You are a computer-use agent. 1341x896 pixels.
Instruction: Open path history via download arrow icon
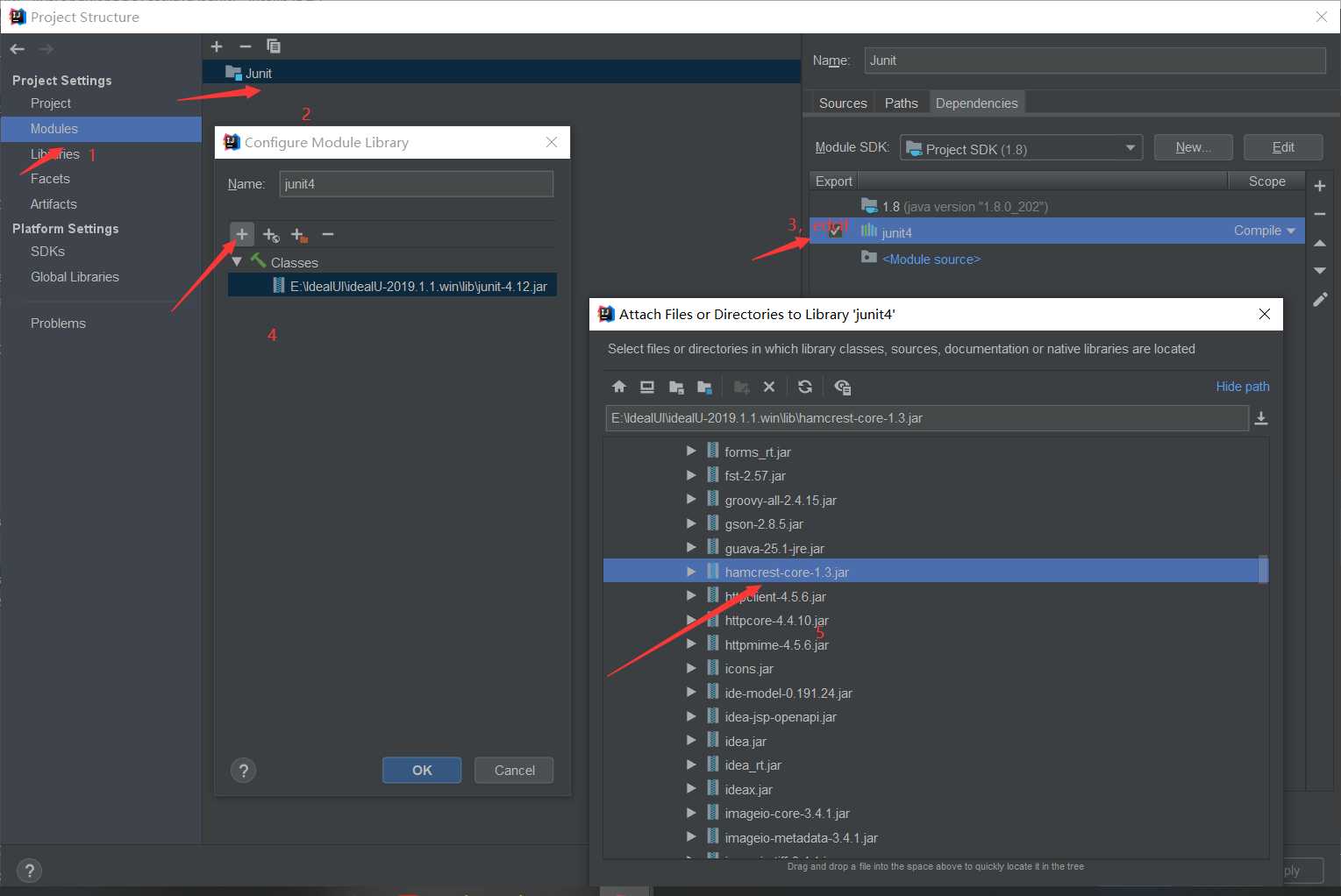click(x=1261, y=418)
